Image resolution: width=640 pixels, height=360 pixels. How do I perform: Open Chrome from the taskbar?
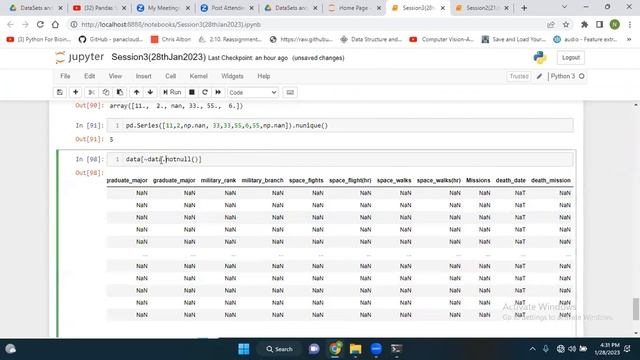335,349
